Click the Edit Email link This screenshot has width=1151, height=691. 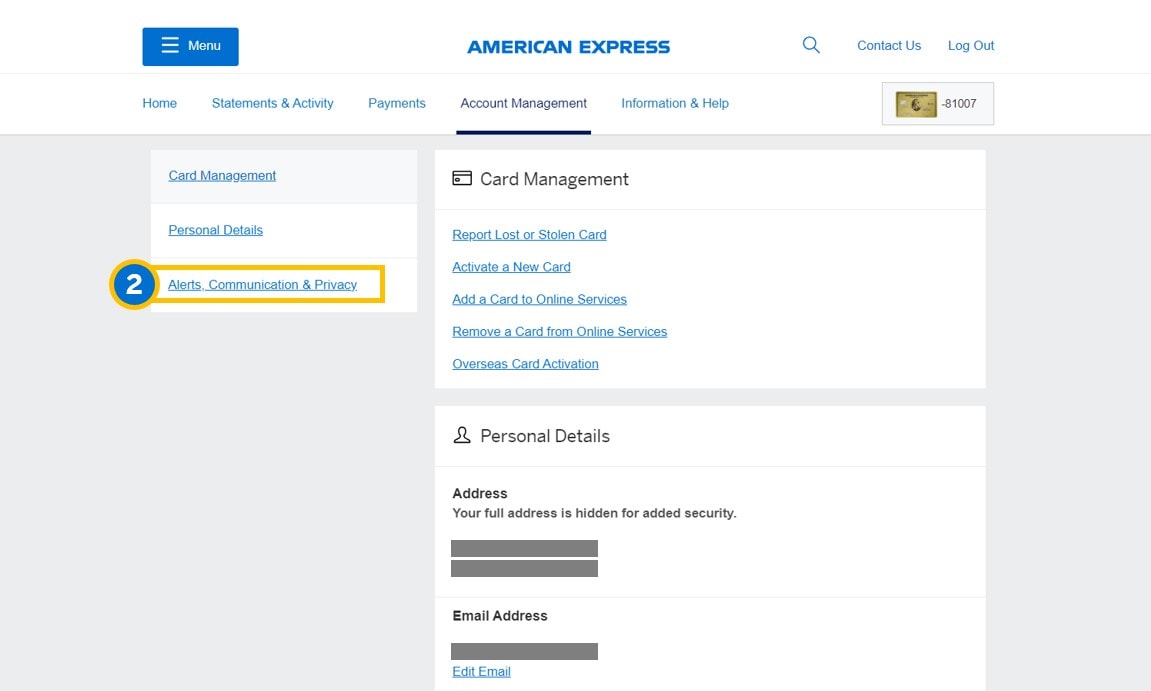point(481,672)
